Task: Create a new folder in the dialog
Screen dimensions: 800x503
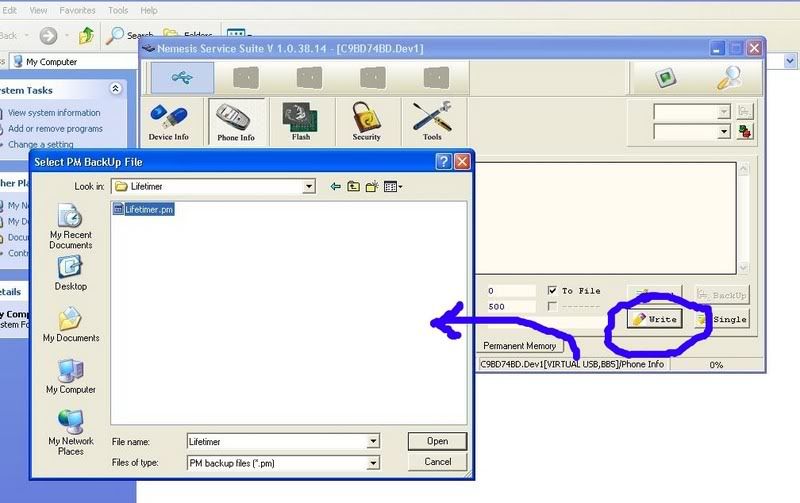Action: click(x=372, y=187)
